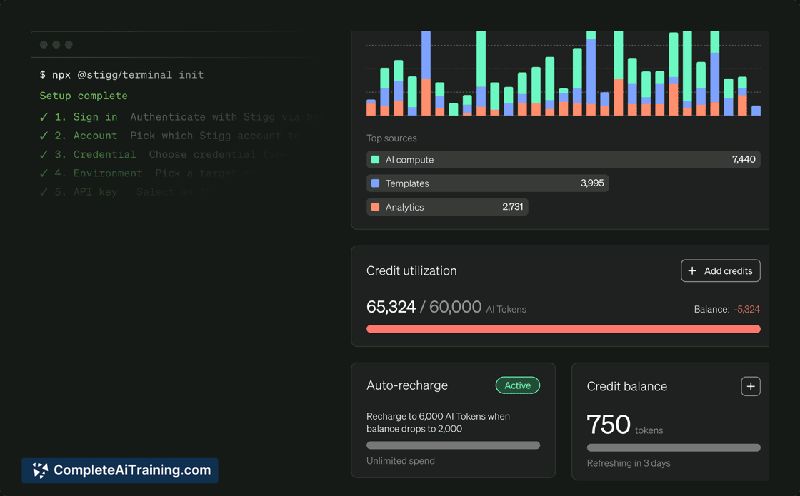Click the plus button on Credit balance card
This screenshot has height=496, width=800.
pos(751,387)
